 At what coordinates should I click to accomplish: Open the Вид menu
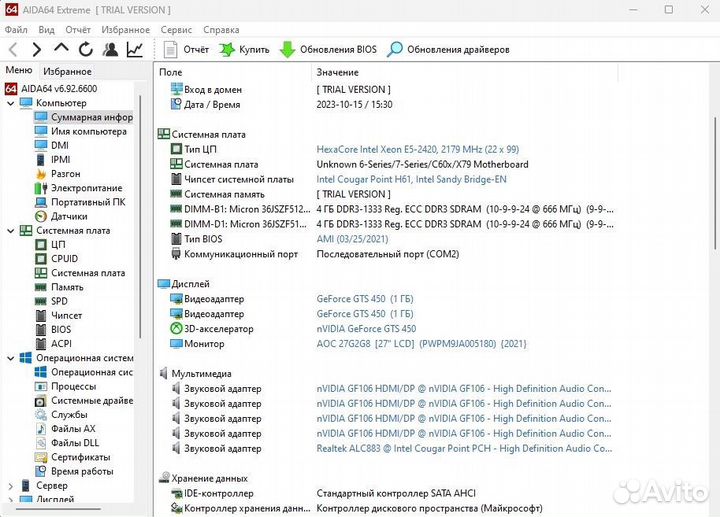point(46,29)
